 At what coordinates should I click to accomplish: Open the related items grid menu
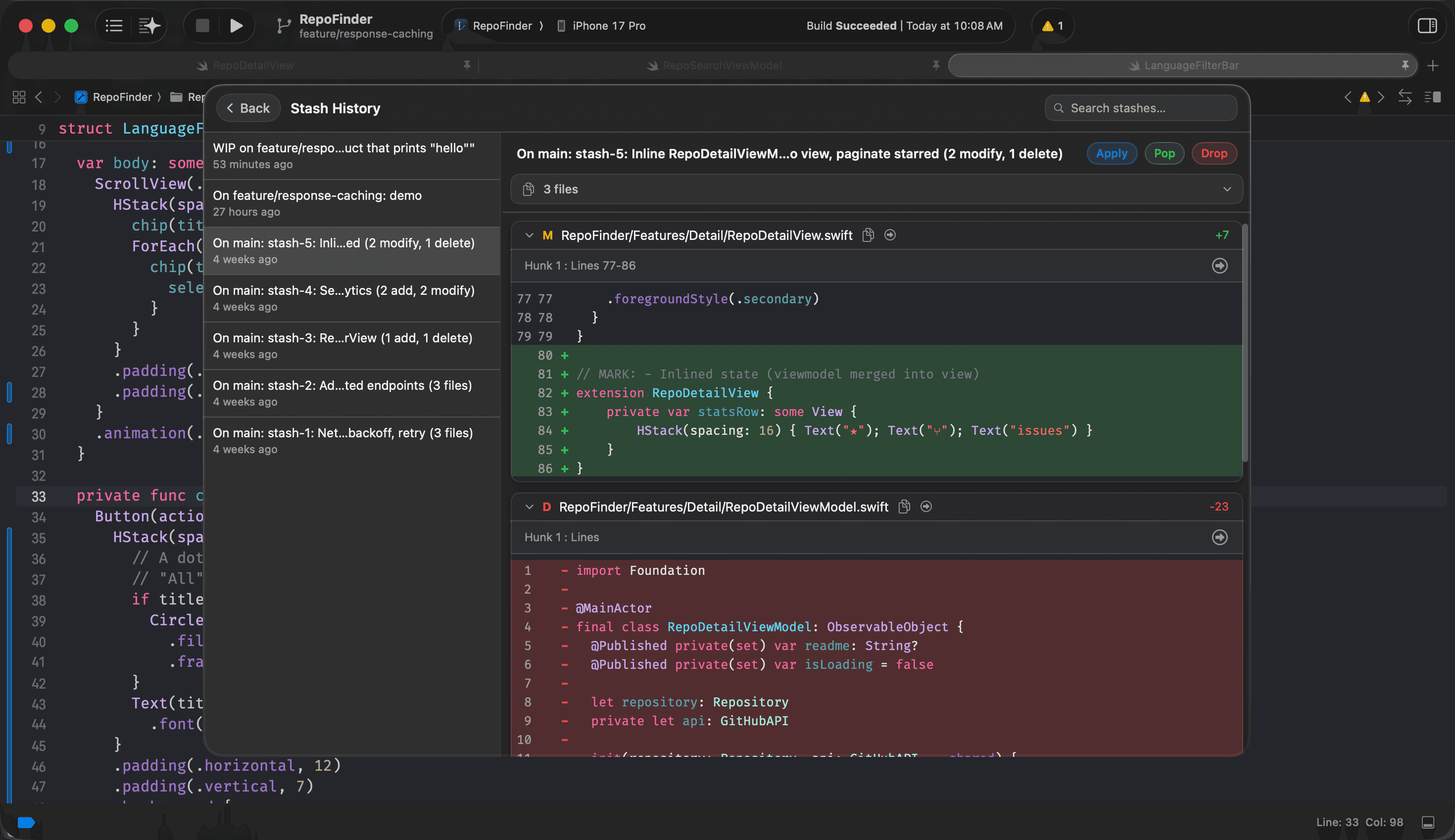[x=19, y=97]
